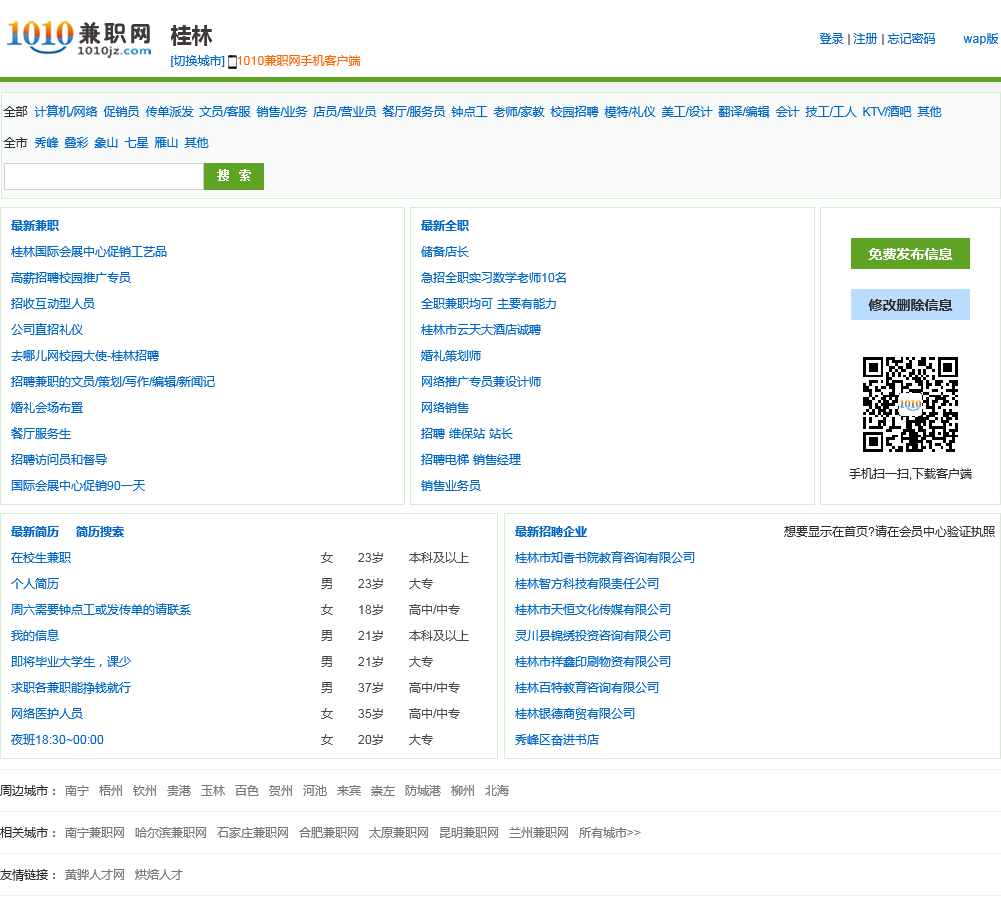
Task: Select 翻译/编辑 category
Action: point(744,112)
